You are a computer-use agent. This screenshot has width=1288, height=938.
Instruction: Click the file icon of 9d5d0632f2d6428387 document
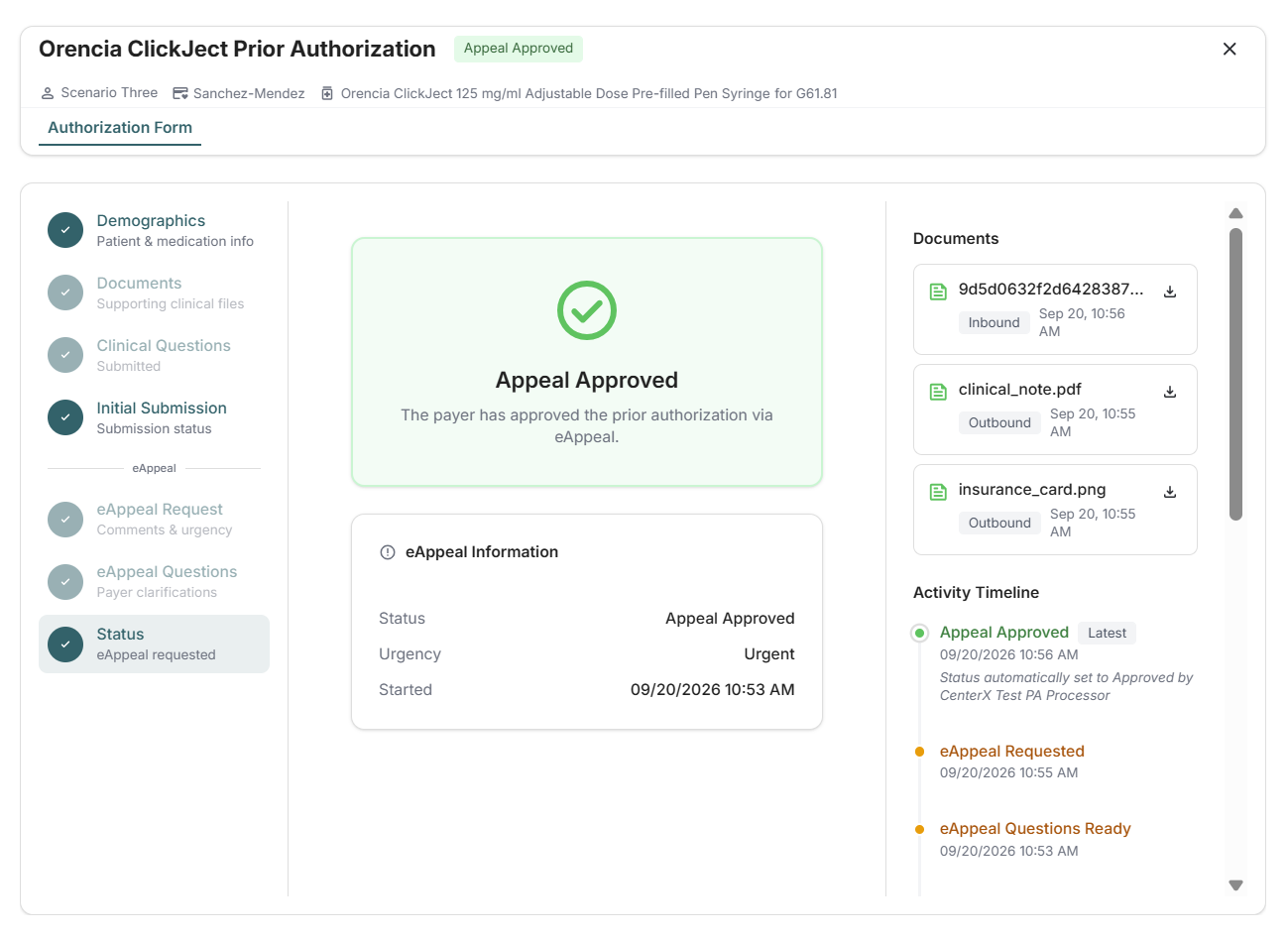[x=938, y=292]
